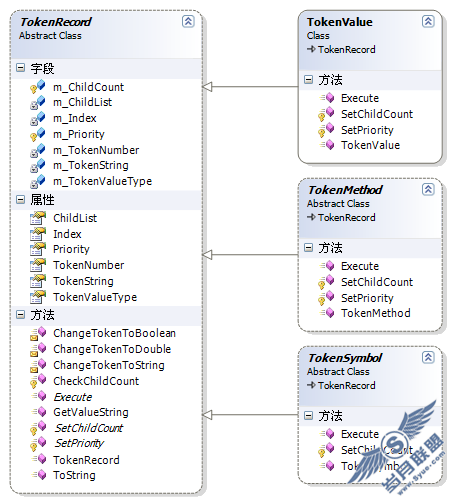Select the TokenMethod class title

[x=345, y=190]
